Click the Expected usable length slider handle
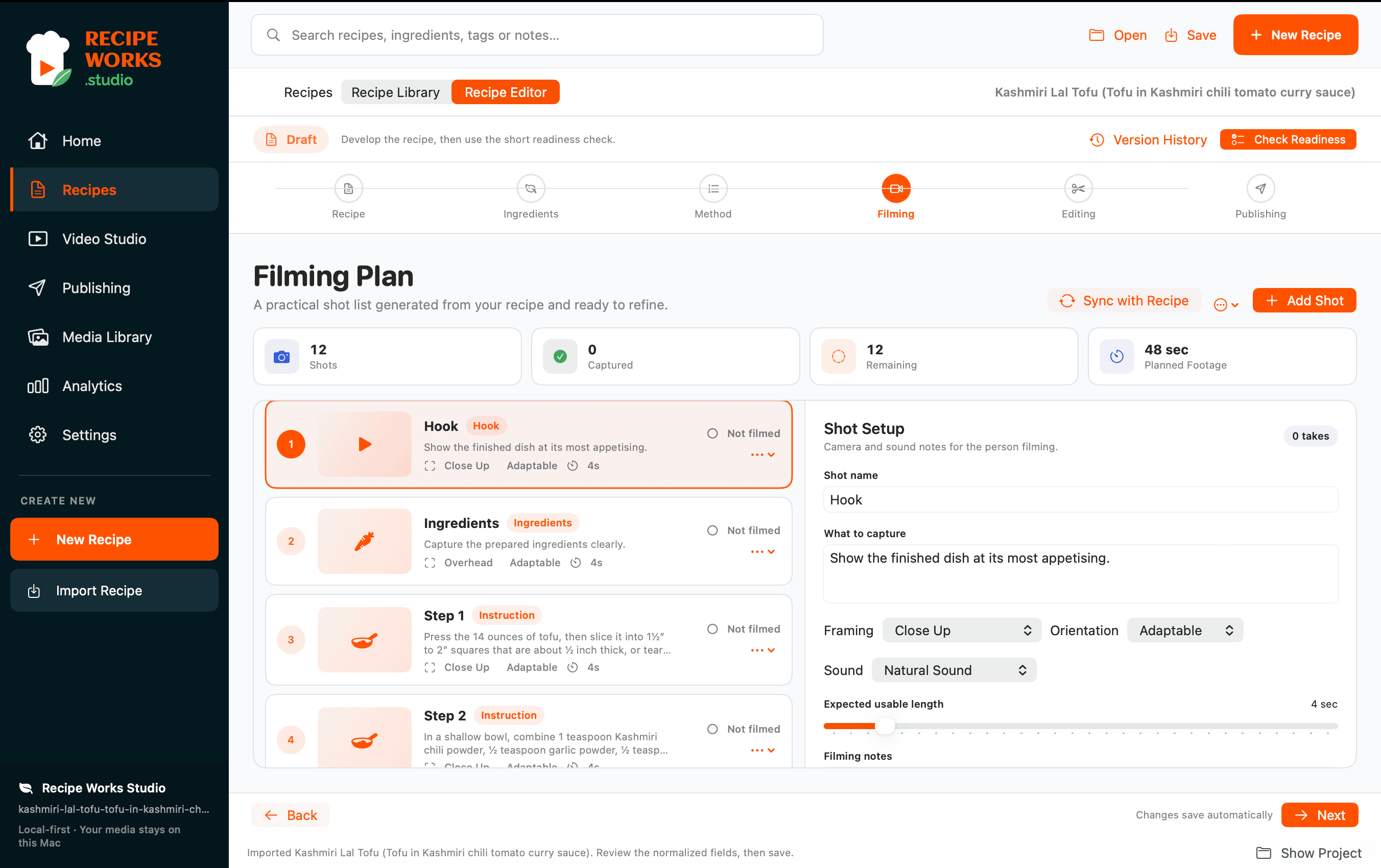Image resolution: width=1381 pixels, height=868 pixels. (x=885, y=727)
